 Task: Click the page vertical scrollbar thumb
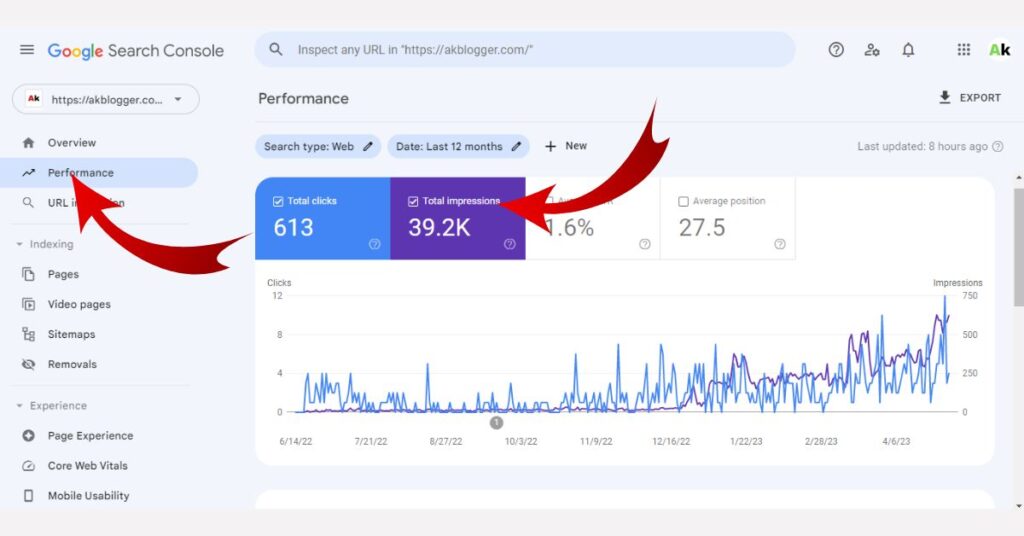pos(1018,245)
